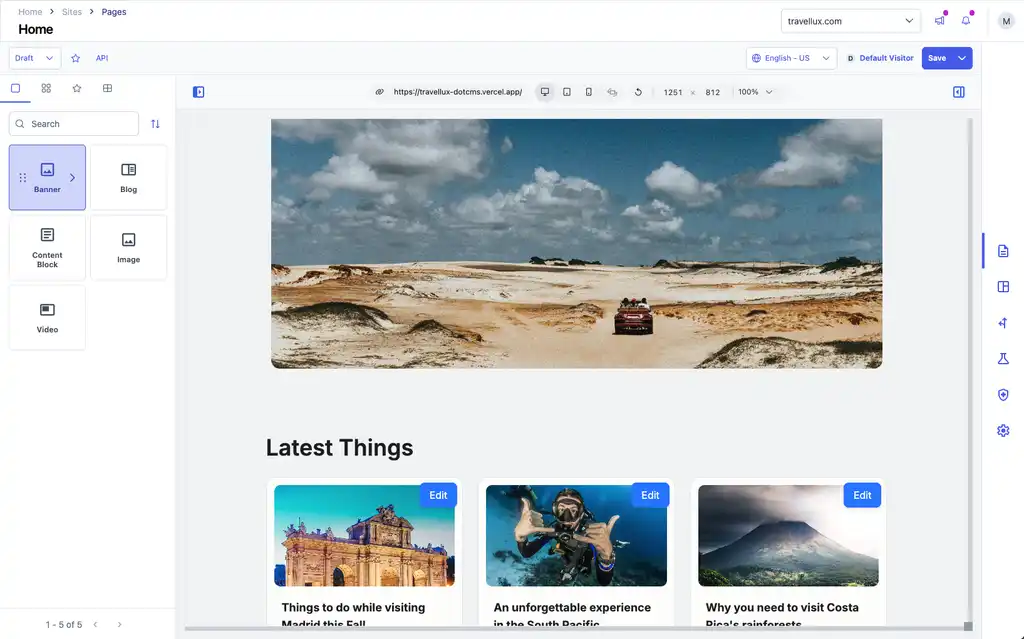Go to previous palette page arrow
The image size is (1024, 639).
pyautogui.click(x=95, y=625)
